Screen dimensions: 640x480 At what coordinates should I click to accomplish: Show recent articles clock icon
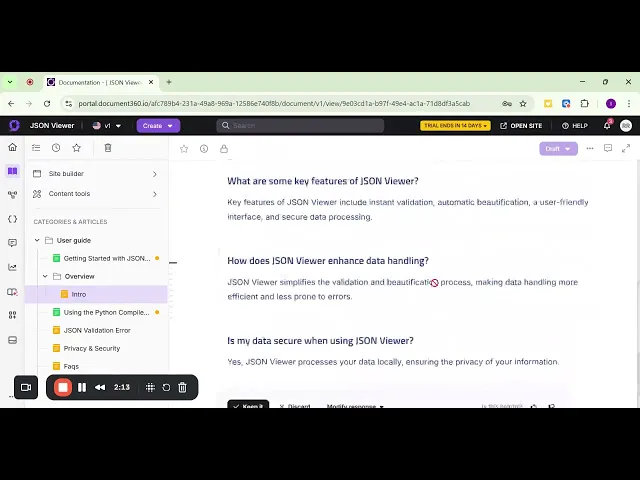pos(56,148)
